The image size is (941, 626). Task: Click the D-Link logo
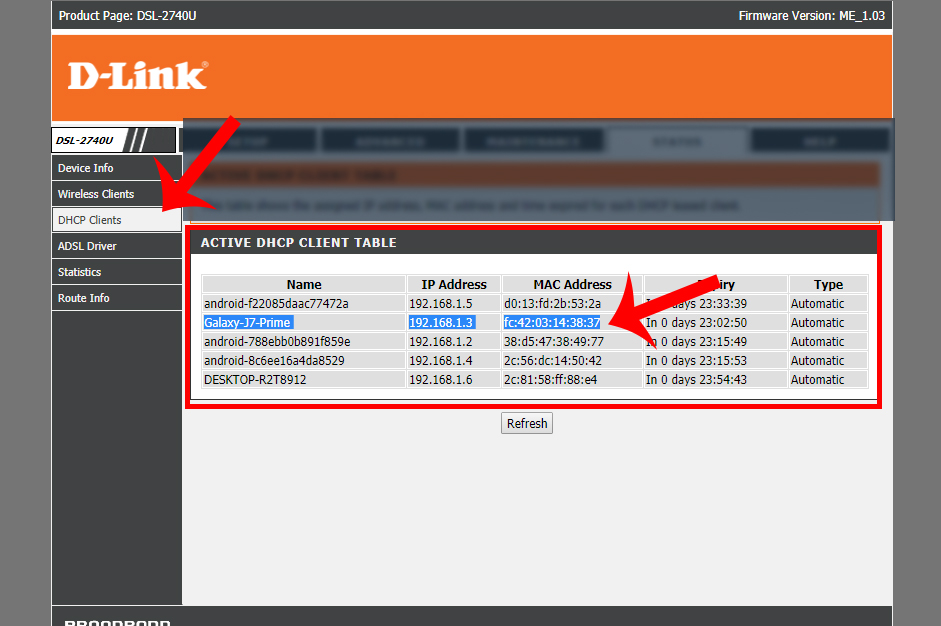(x=138, y=76)
